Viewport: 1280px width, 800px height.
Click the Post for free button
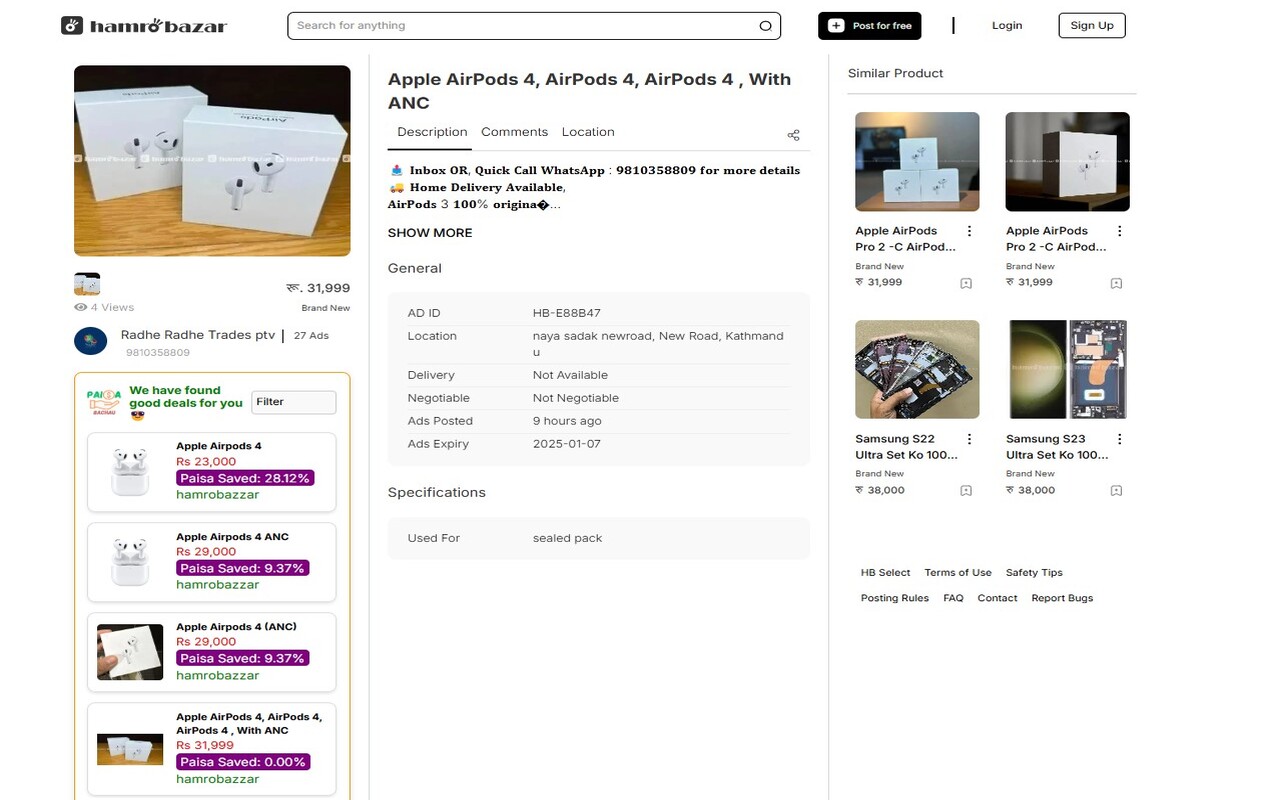[869, 25]
